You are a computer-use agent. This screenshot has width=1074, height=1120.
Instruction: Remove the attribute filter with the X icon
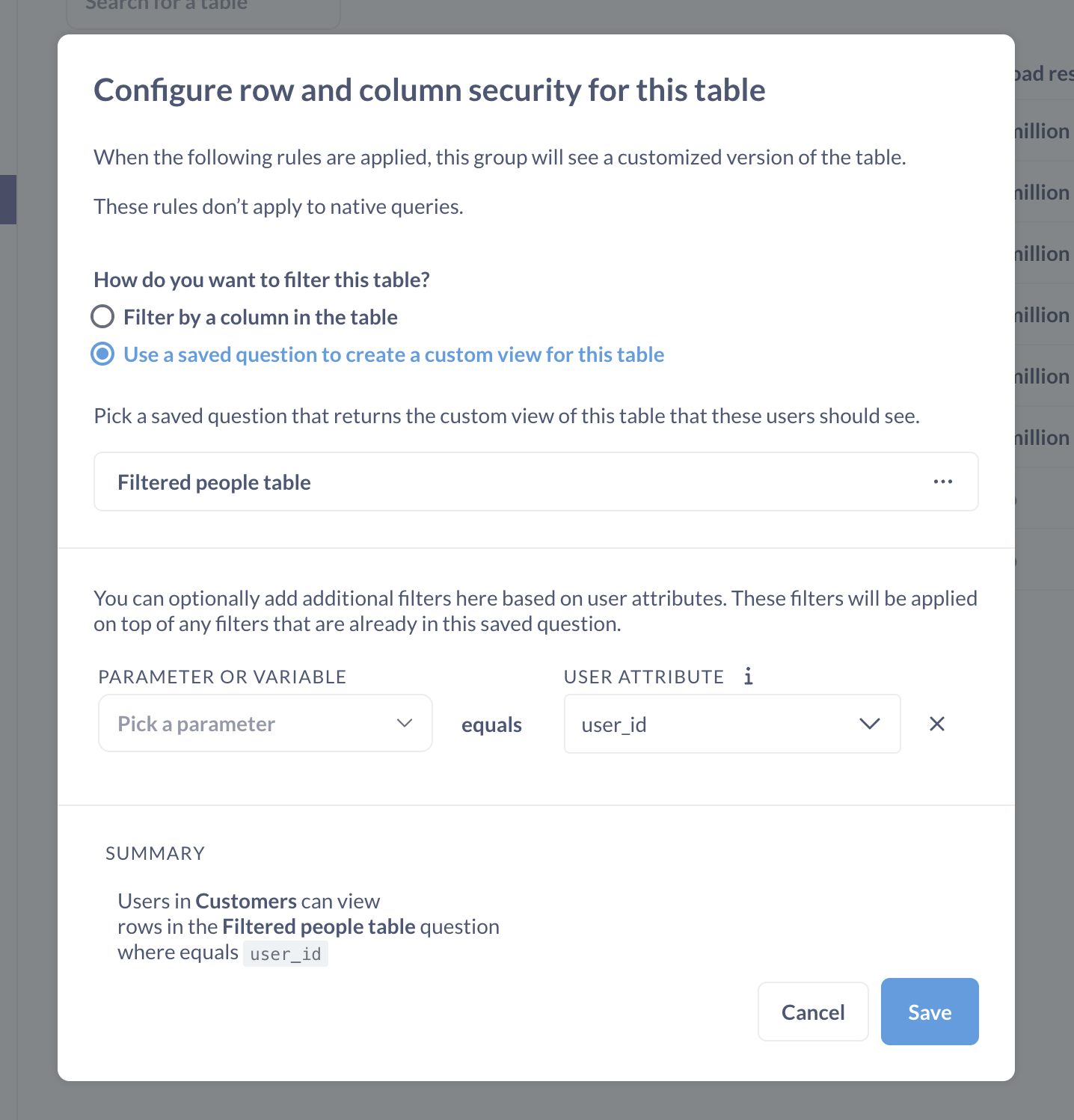coord(936,724)
